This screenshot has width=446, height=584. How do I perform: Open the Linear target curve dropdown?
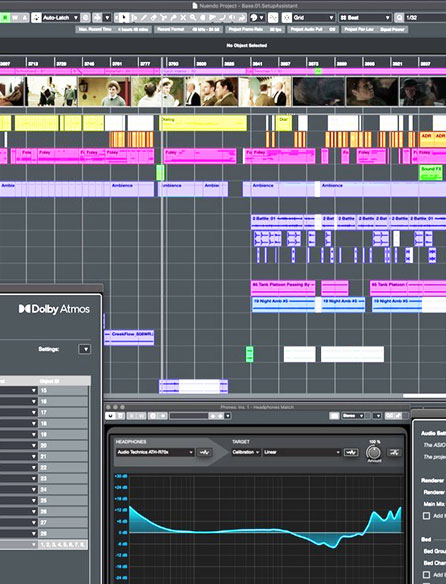302,452
